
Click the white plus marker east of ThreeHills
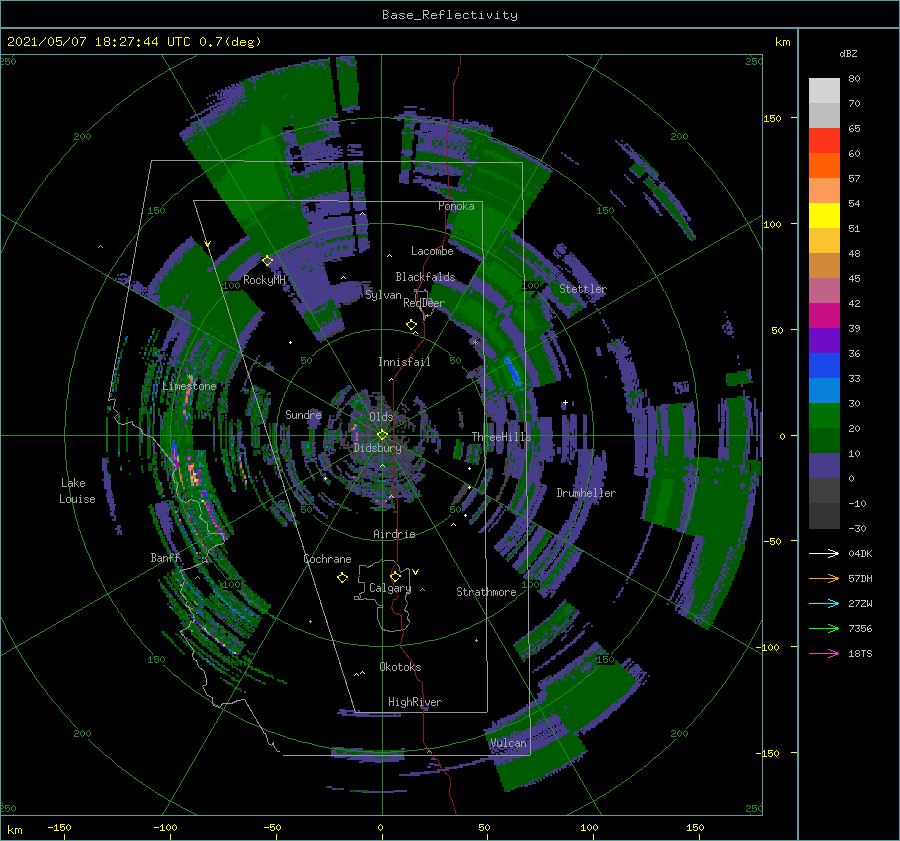(x=565, y=402)
